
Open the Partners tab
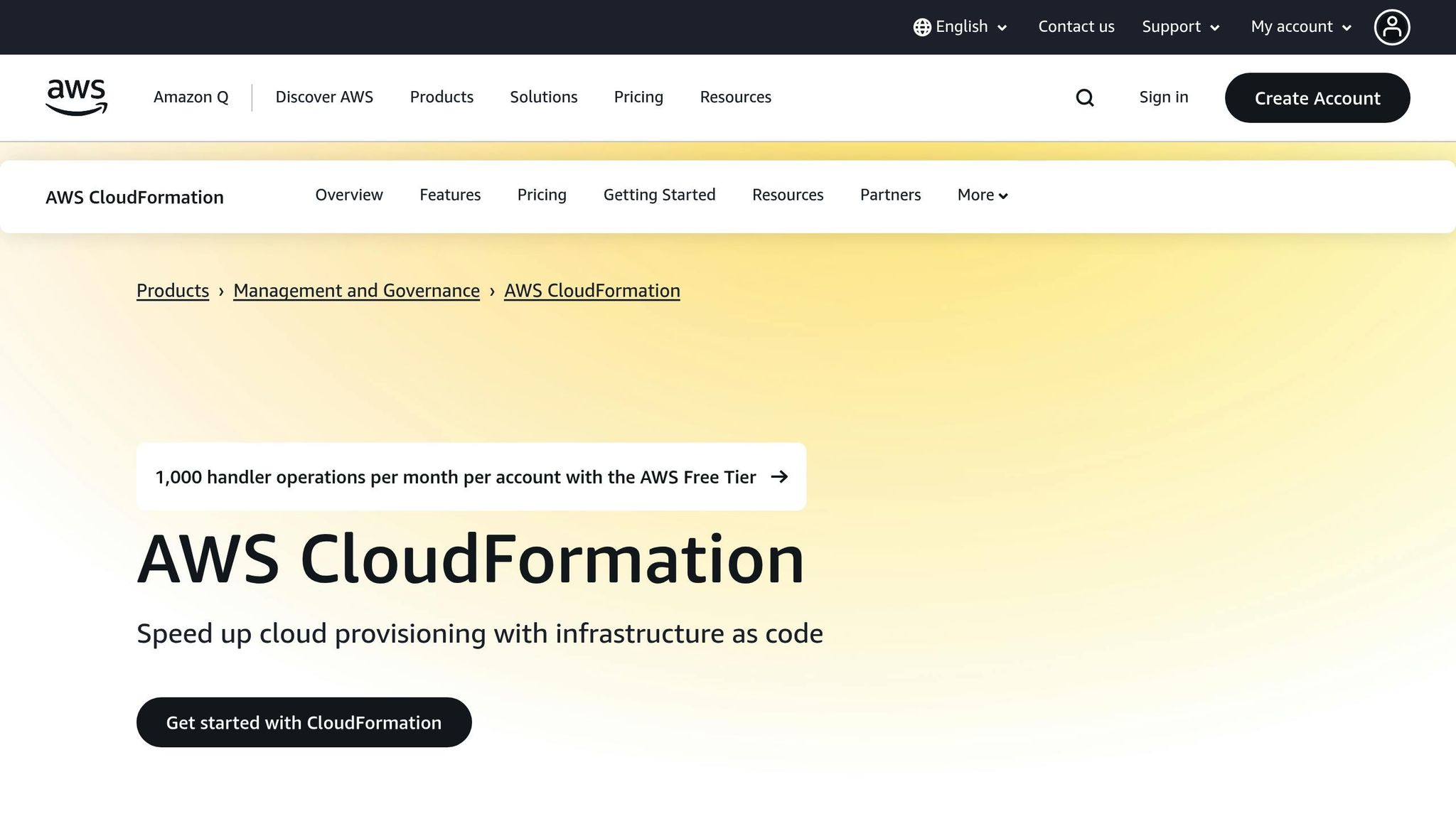pyautogui.click(x=890, y=195)
